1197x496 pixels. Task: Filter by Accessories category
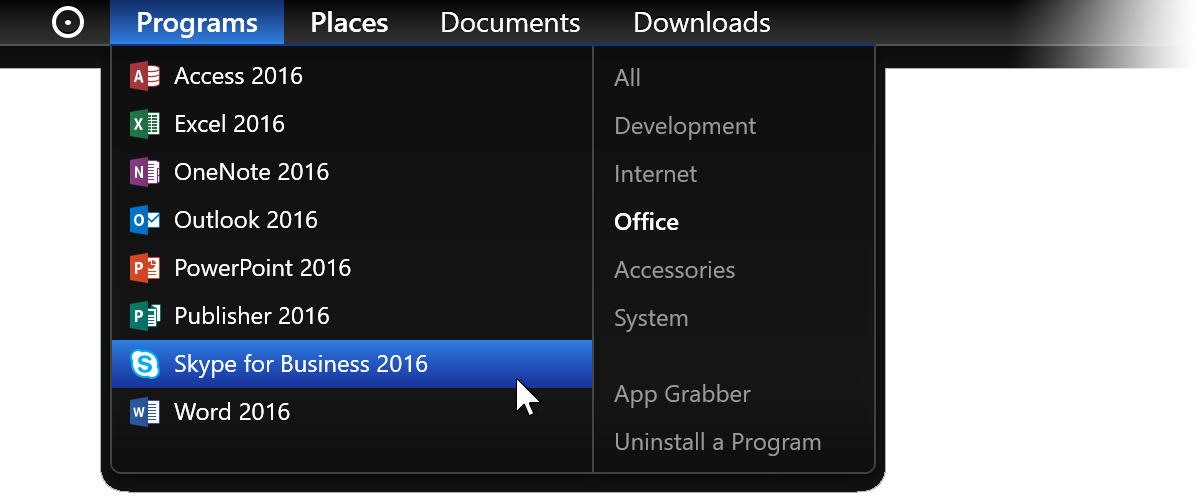click(x=675, y=270)
